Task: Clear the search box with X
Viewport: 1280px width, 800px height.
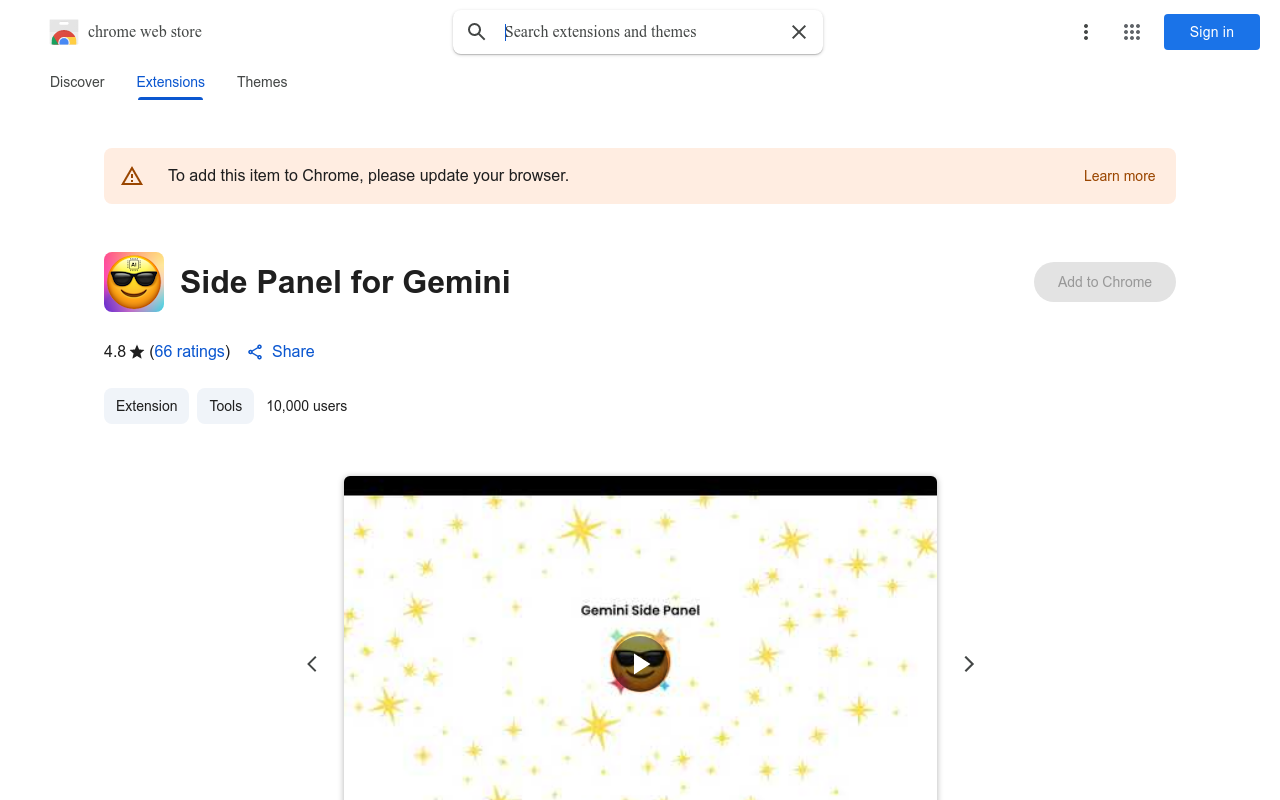Action: click(x=799, y=32)
